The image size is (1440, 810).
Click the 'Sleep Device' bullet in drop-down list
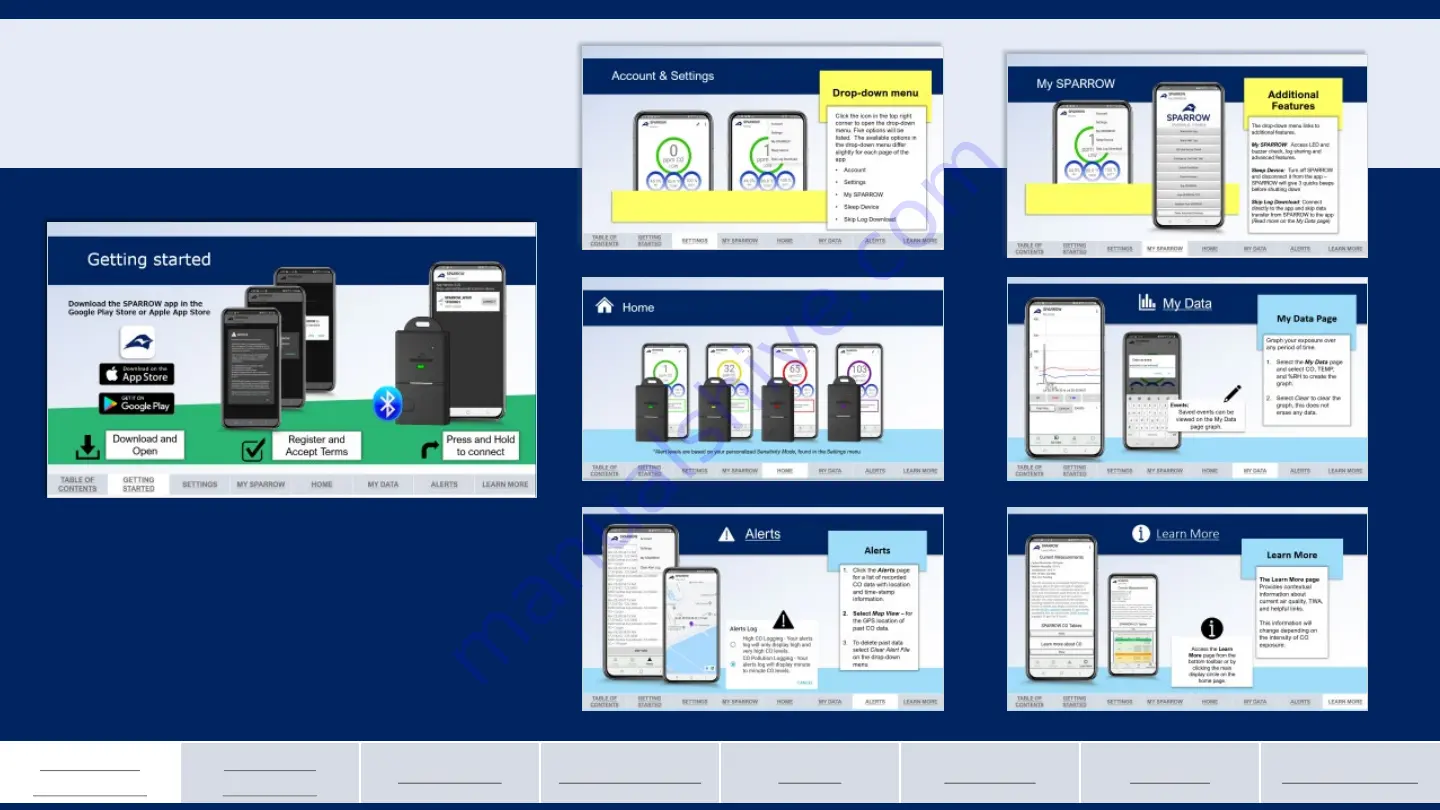point(862,207)
